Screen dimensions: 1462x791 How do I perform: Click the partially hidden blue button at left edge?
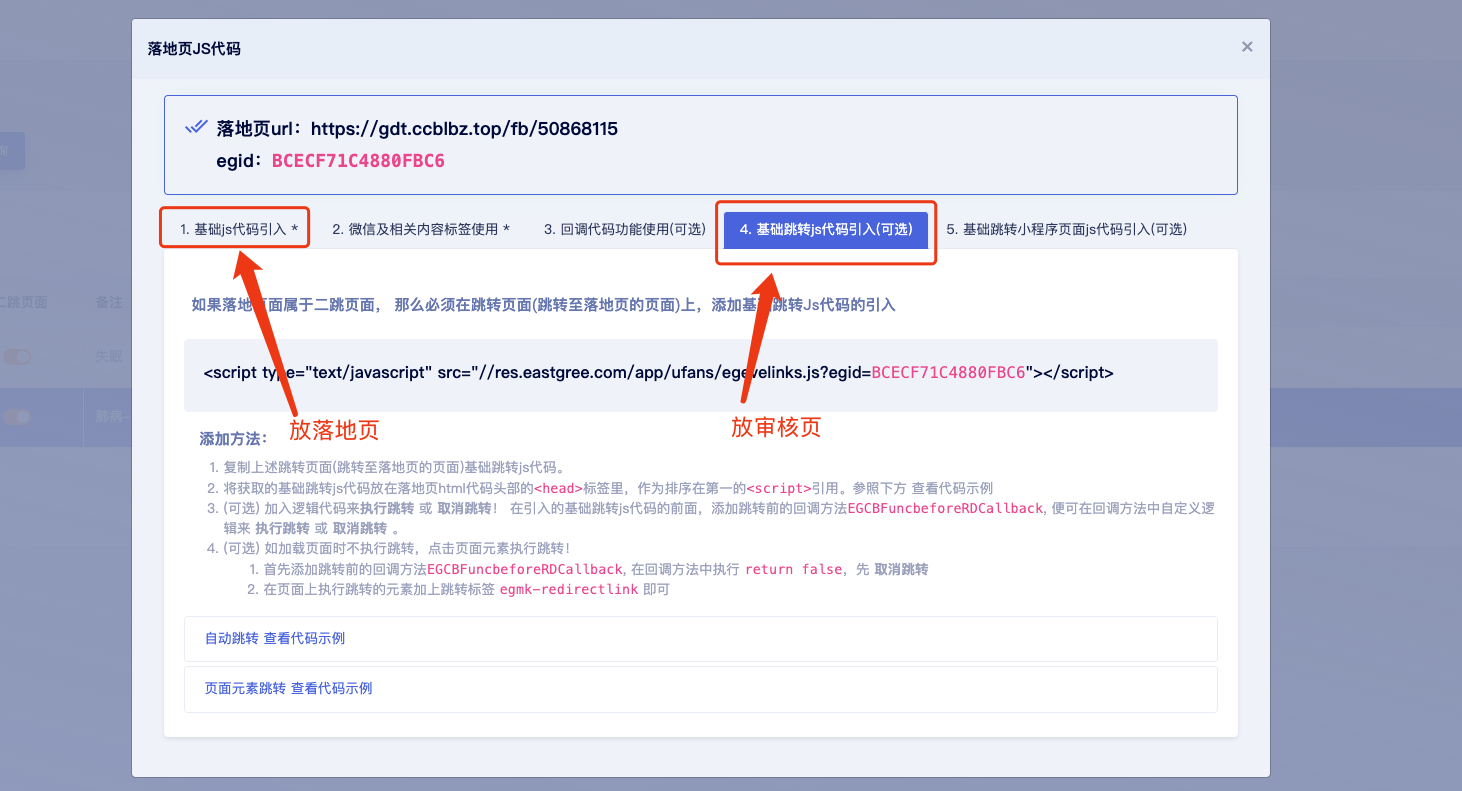coord(11,150)
